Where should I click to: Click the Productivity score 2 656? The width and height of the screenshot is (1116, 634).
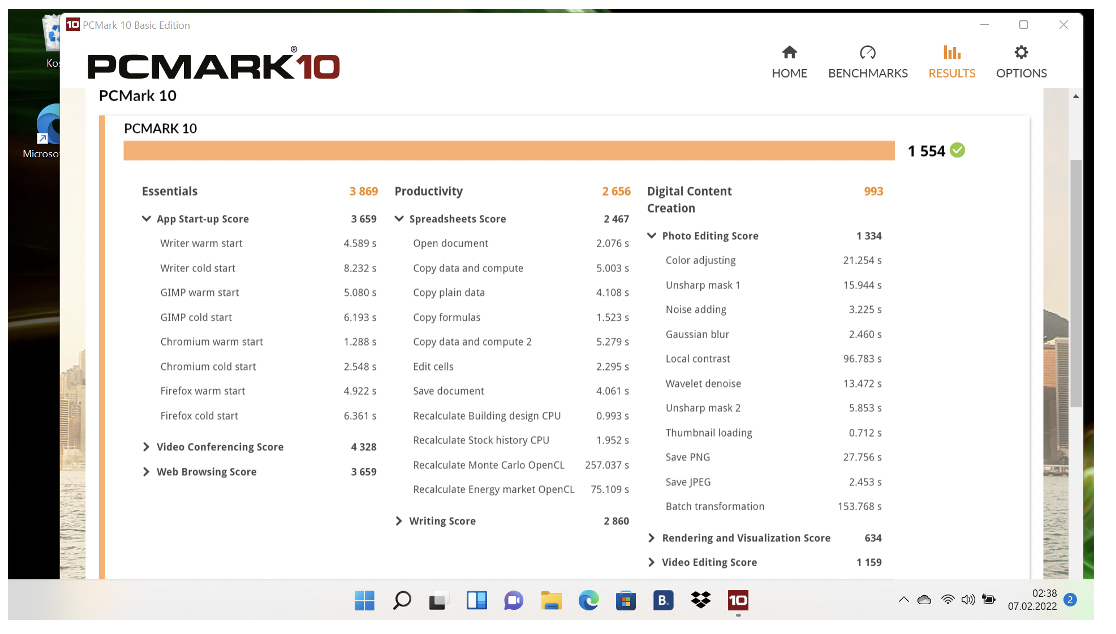[x=616, y=191]
